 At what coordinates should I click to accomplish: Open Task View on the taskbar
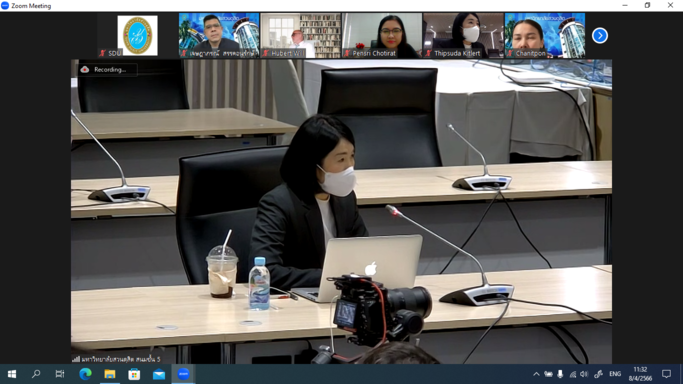click(60, 374)
